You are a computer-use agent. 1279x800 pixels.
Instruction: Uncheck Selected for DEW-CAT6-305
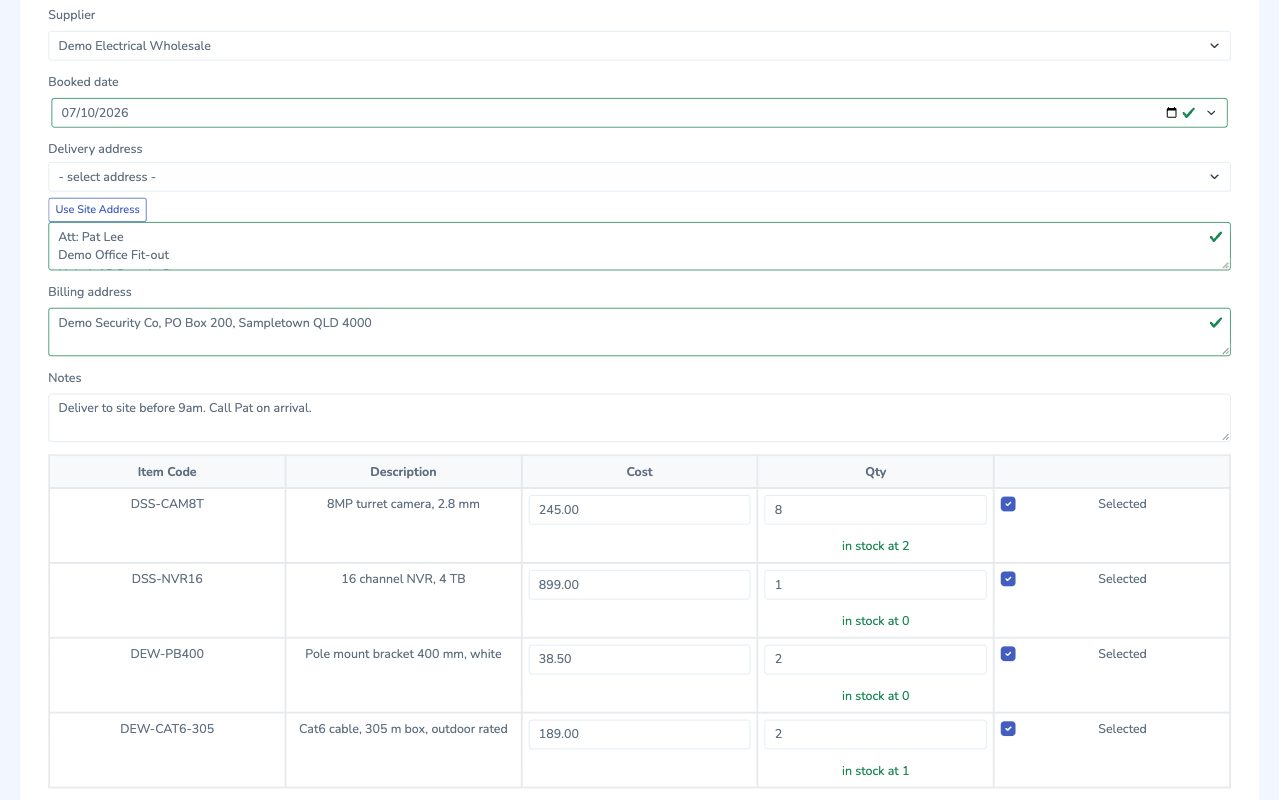click(x=1008, y=729)
